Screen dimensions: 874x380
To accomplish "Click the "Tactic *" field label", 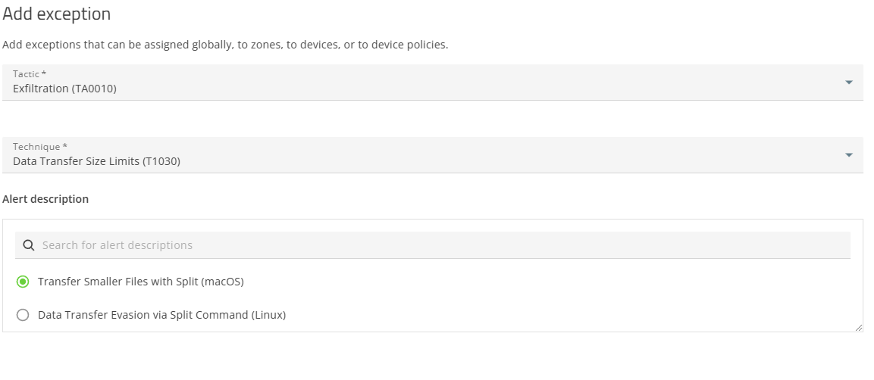I will click(30, 74).
